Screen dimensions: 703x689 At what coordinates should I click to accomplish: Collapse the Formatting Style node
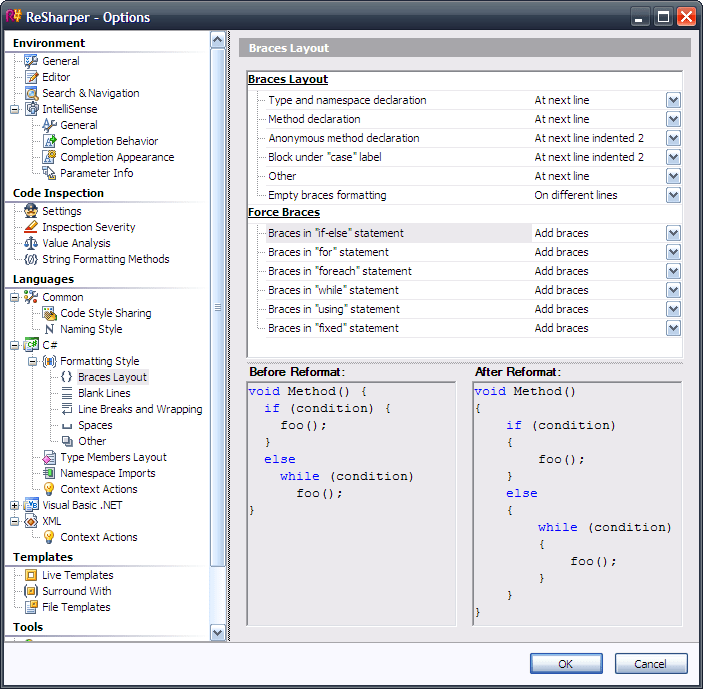(x=32, y=361)
